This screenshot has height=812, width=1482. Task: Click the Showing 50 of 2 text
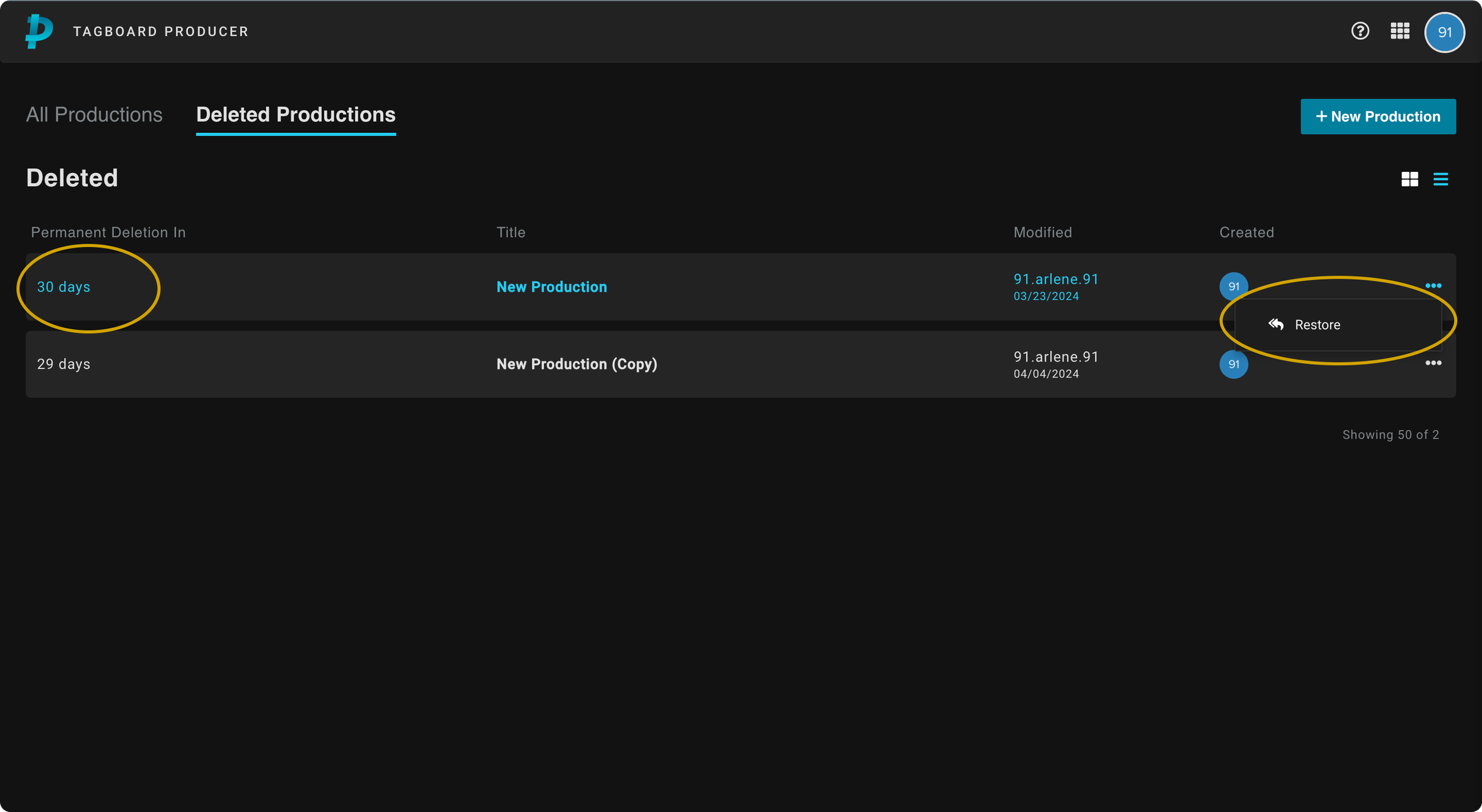tap(1391, 434)
